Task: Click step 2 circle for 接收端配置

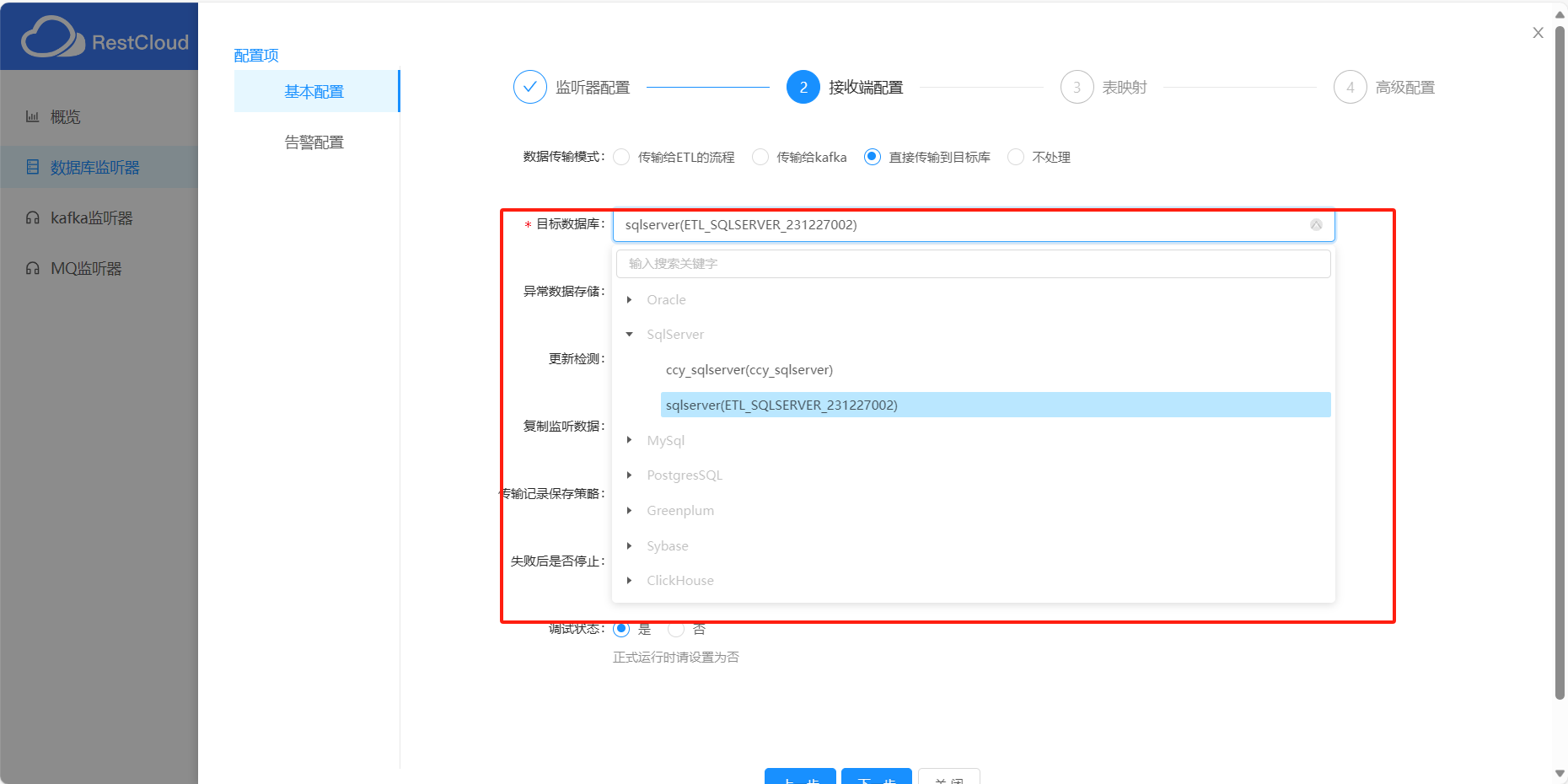Action: [803, 87]
